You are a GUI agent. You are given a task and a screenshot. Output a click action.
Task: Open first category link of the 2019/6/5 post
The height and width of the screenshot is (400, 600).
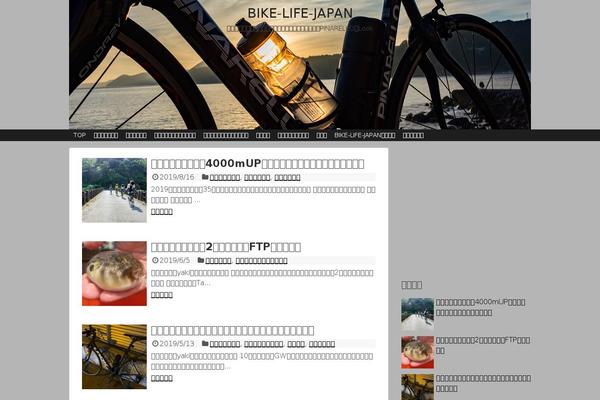(x=218, y=261)
